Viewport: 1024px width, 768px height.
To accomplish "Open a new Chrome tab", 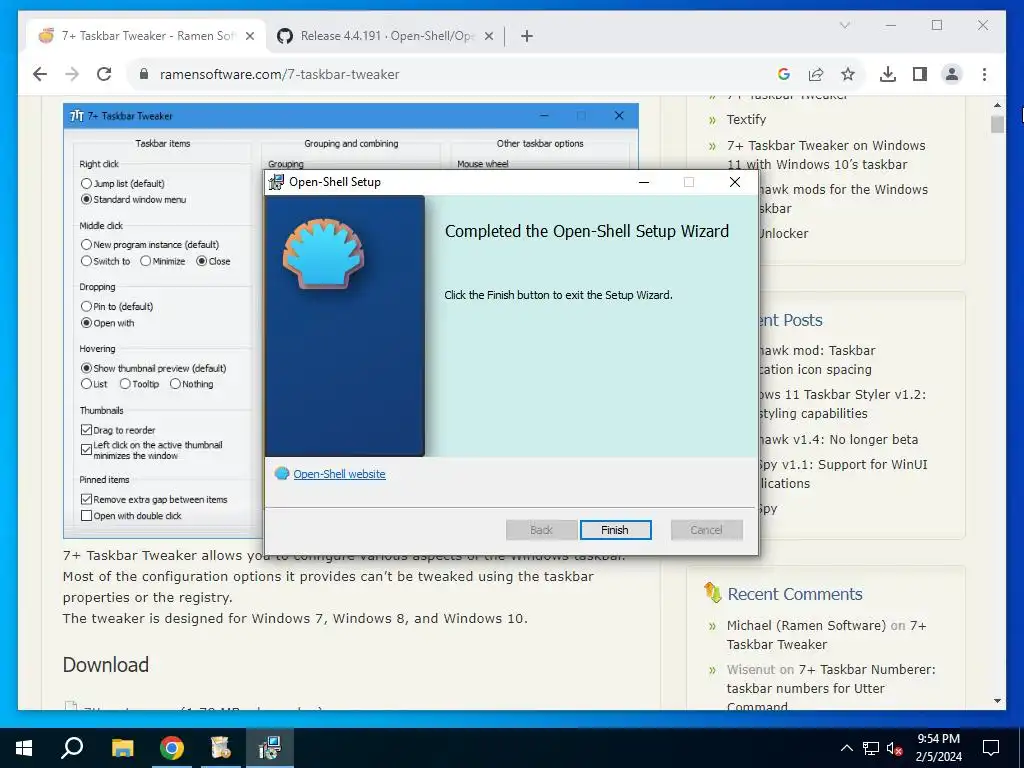I will click(527, 36).
